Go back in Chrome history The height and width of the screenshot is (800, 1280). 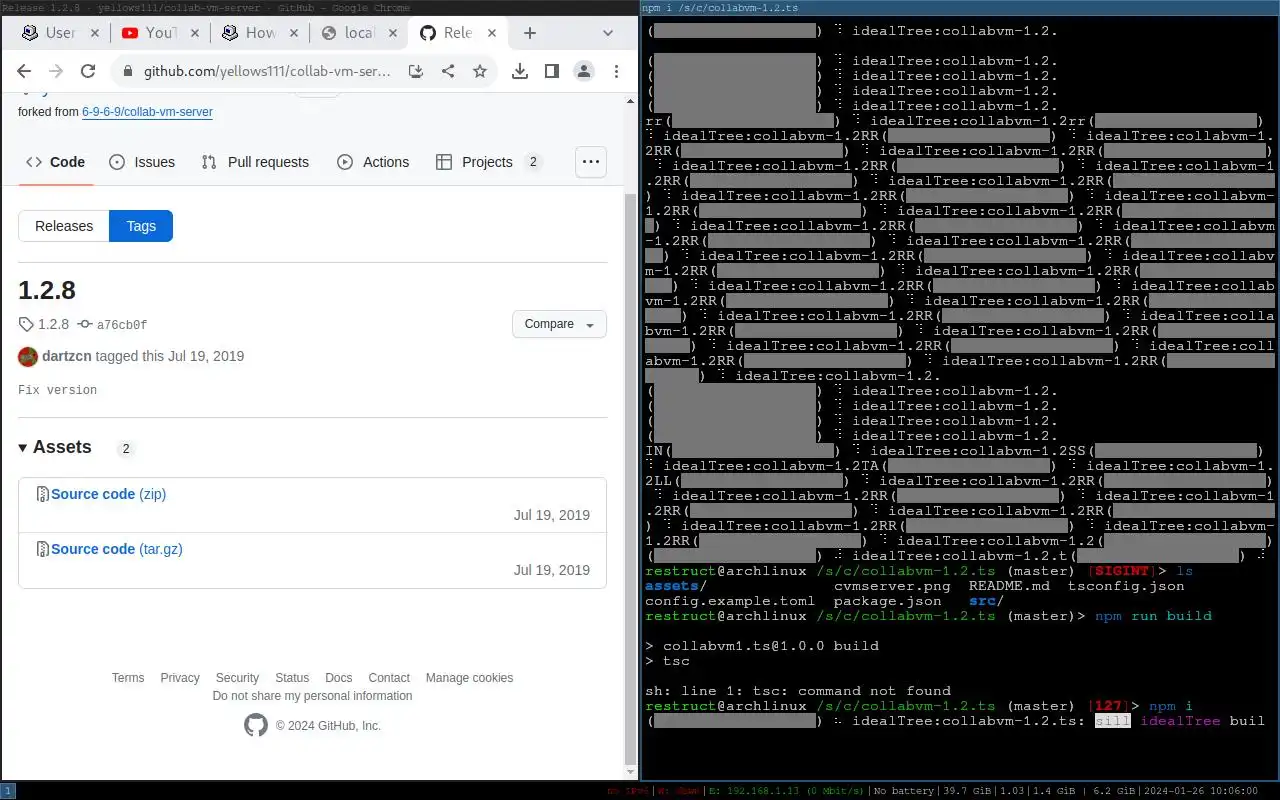[24, 71]
